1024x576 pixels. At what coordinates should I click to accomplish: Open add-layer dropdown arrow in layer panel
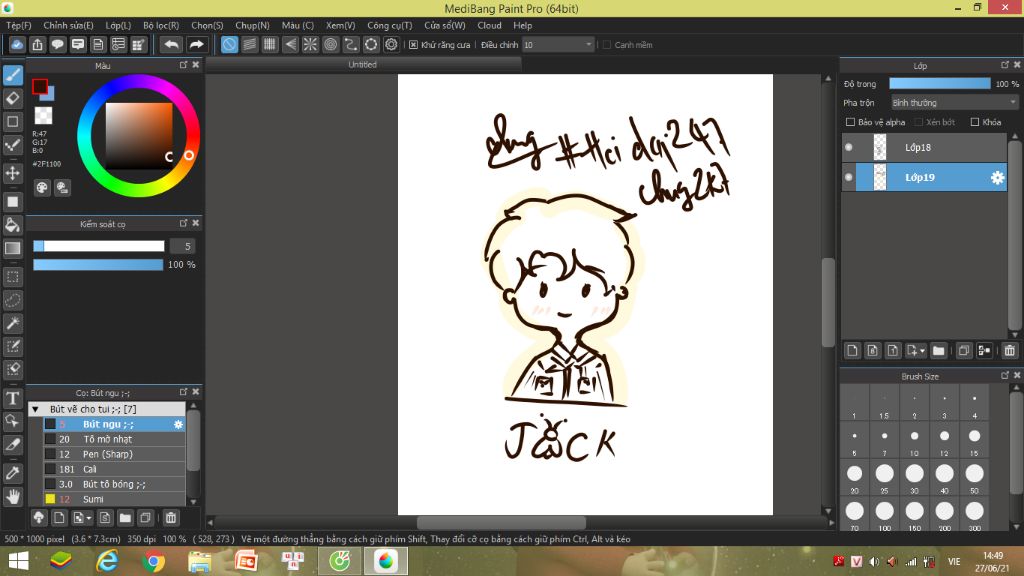[x=922, y=351]
